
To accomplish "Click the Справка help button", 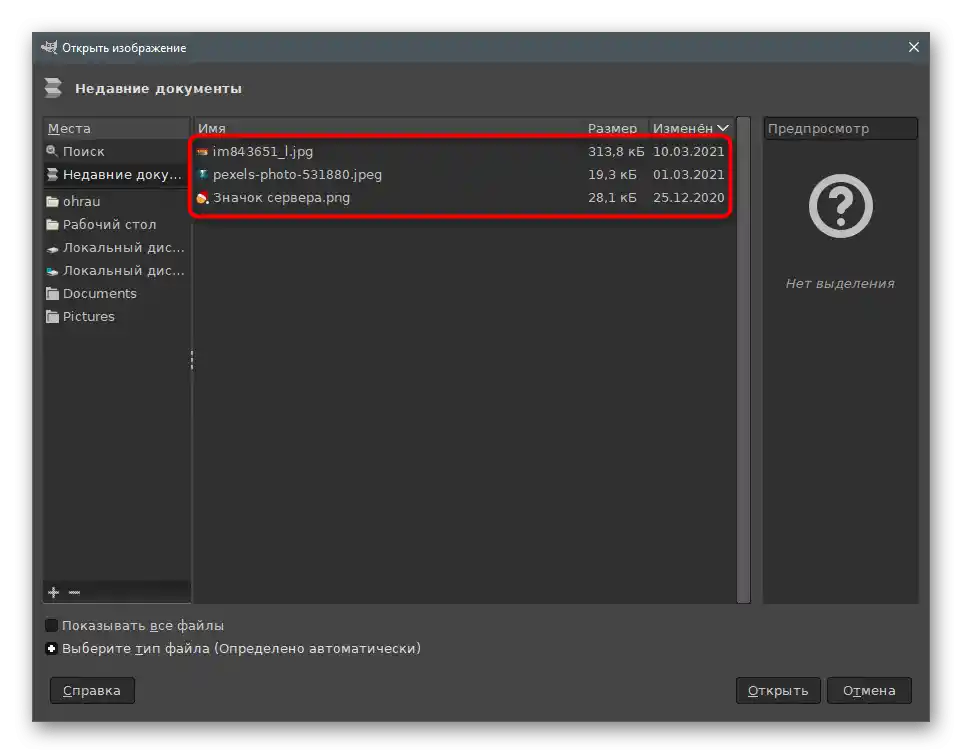I will click(x=92, y=690).
